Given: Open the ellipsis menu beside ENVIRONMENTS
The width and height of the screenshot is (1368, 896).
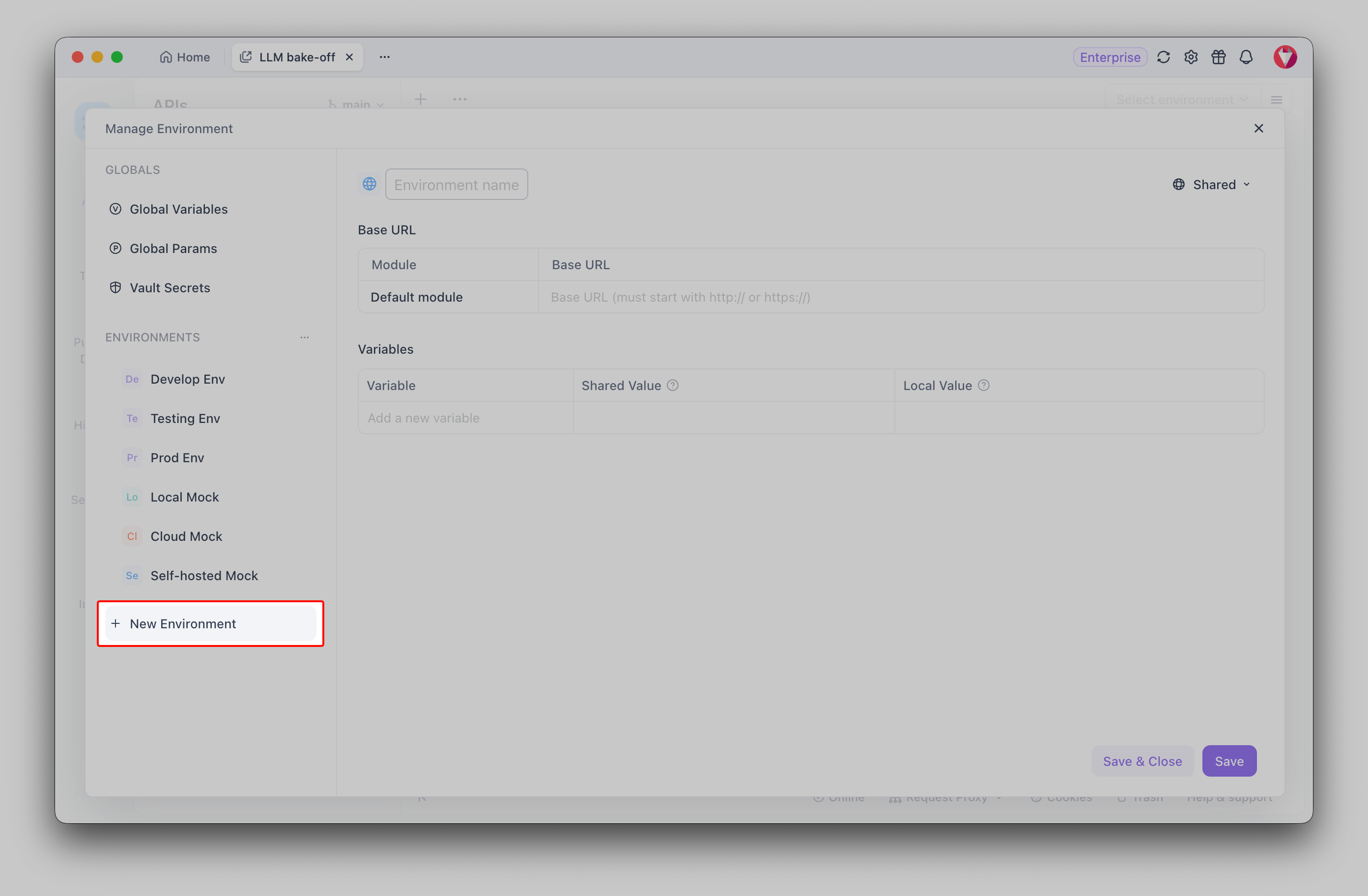Looking at the screenshot, I should [x=305, y=337].
